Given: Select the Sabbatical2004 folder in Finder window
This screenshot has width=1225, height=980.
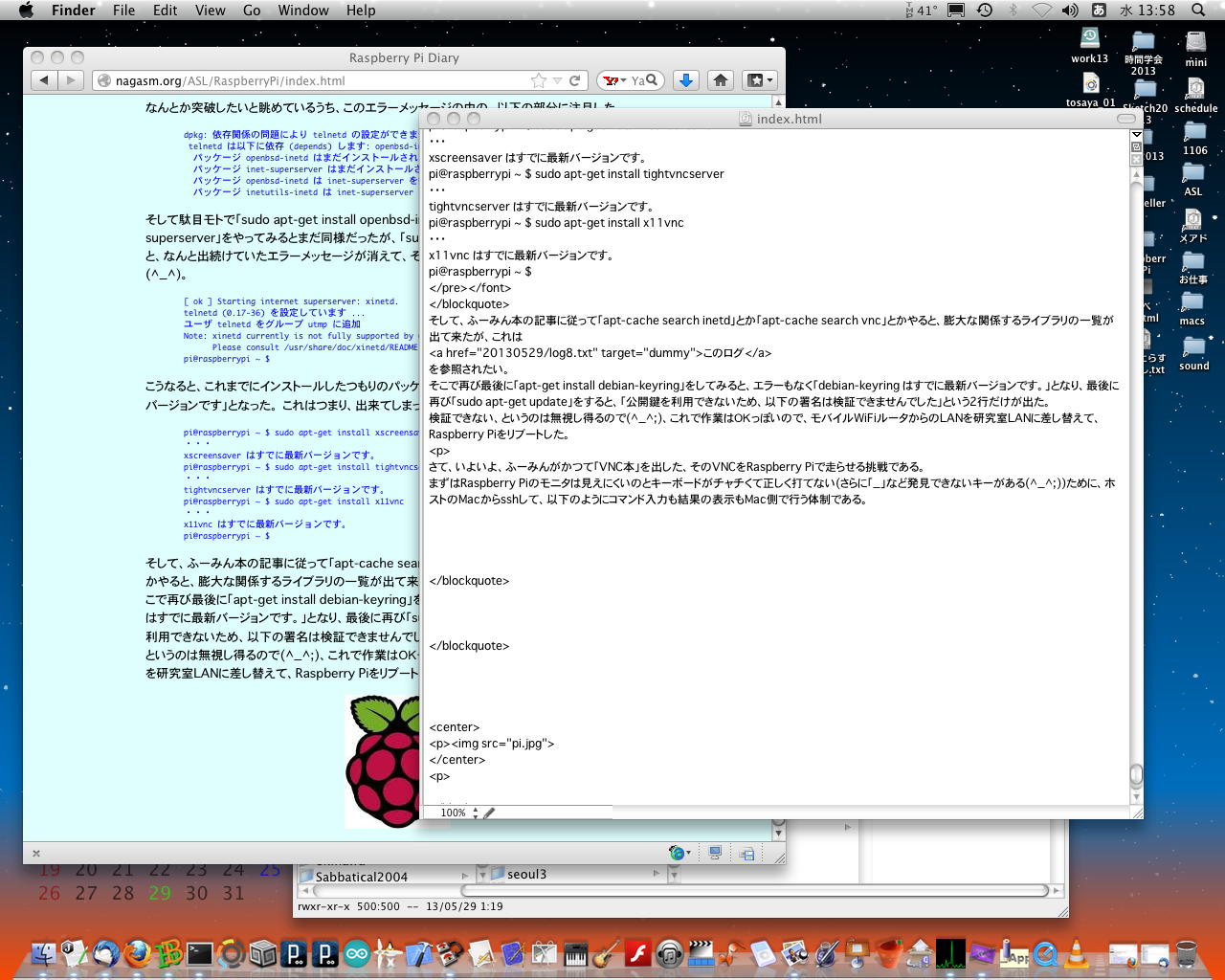Looking at the screenshot, I should pyautogui.click(x=361, y=877).
